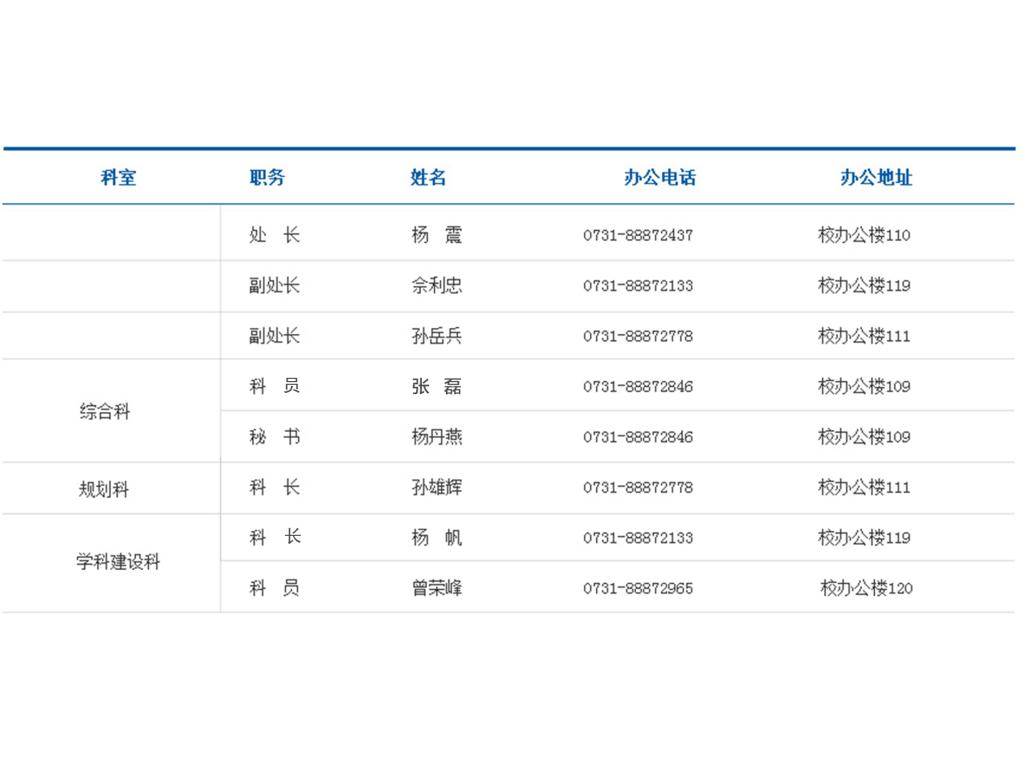1024x767 pixels.
Task: Click the 职务 column header
Action: (267, 178)
